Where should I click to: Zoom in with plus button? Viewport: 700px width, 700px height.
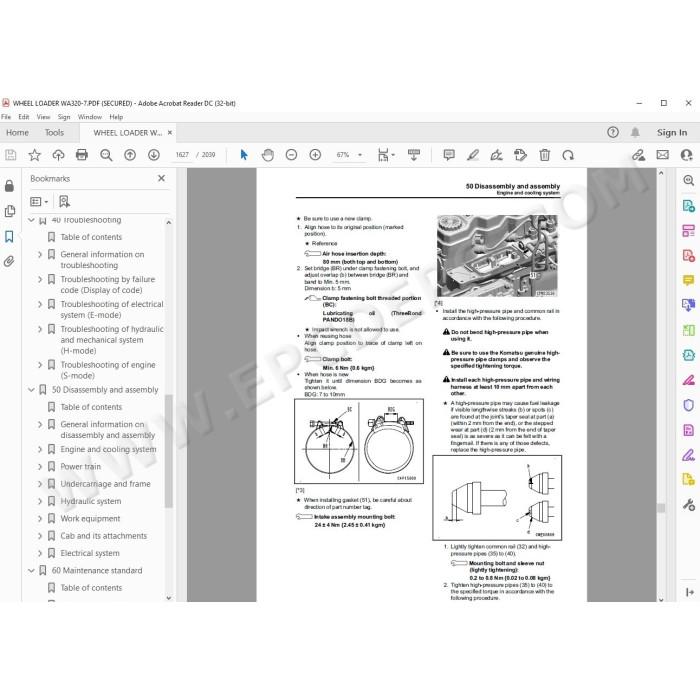[x=315, y=155]
